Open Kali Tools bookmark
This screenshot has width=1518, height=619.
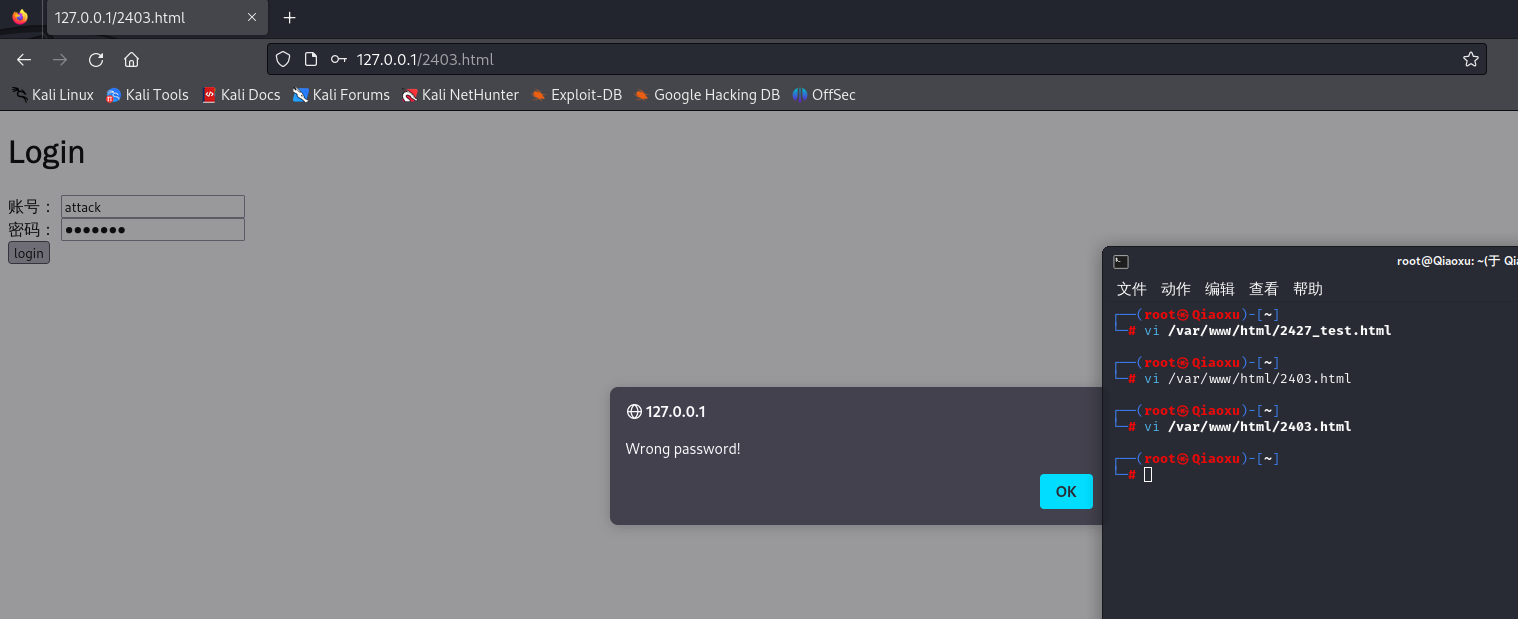[x=147, y=95]
